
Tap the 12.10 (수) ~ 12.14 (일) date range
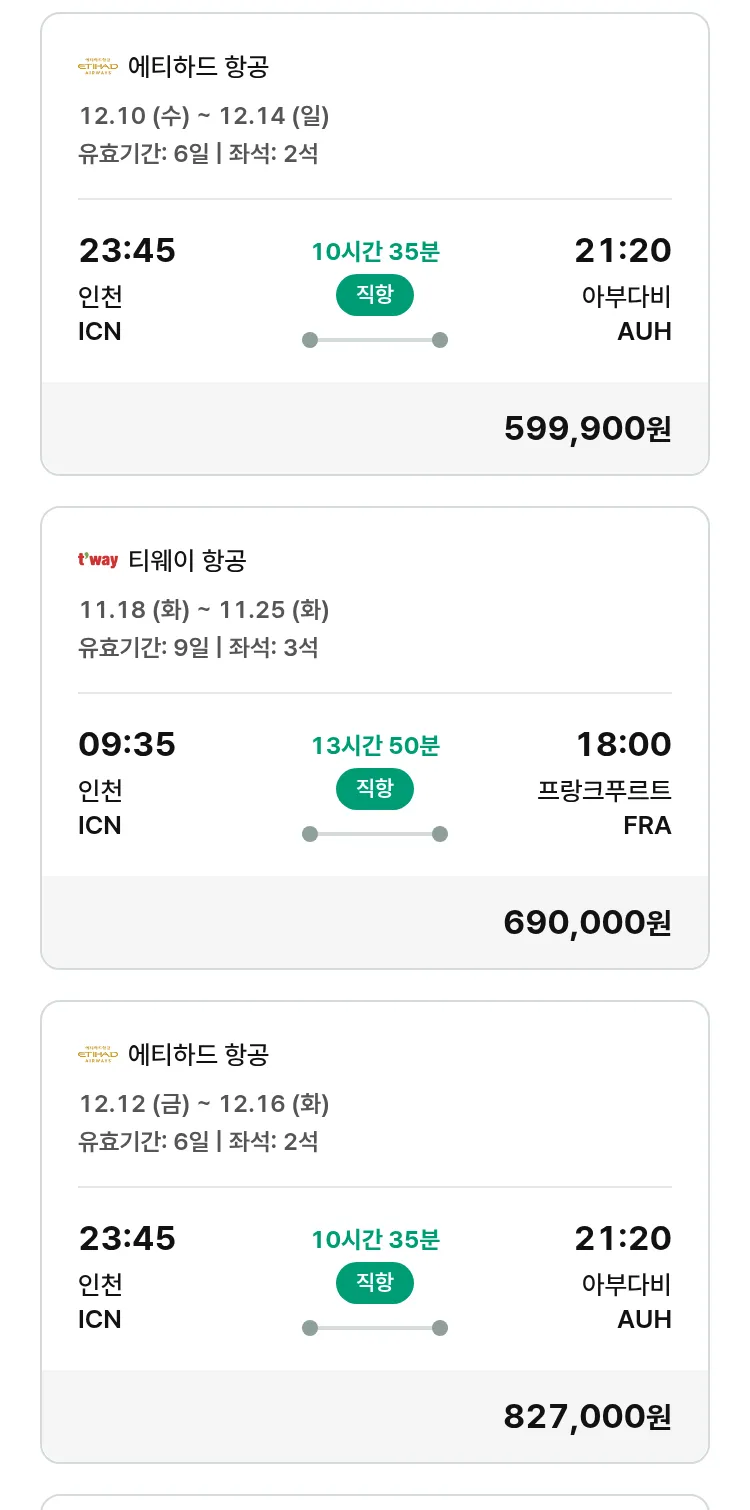(204, 116)
